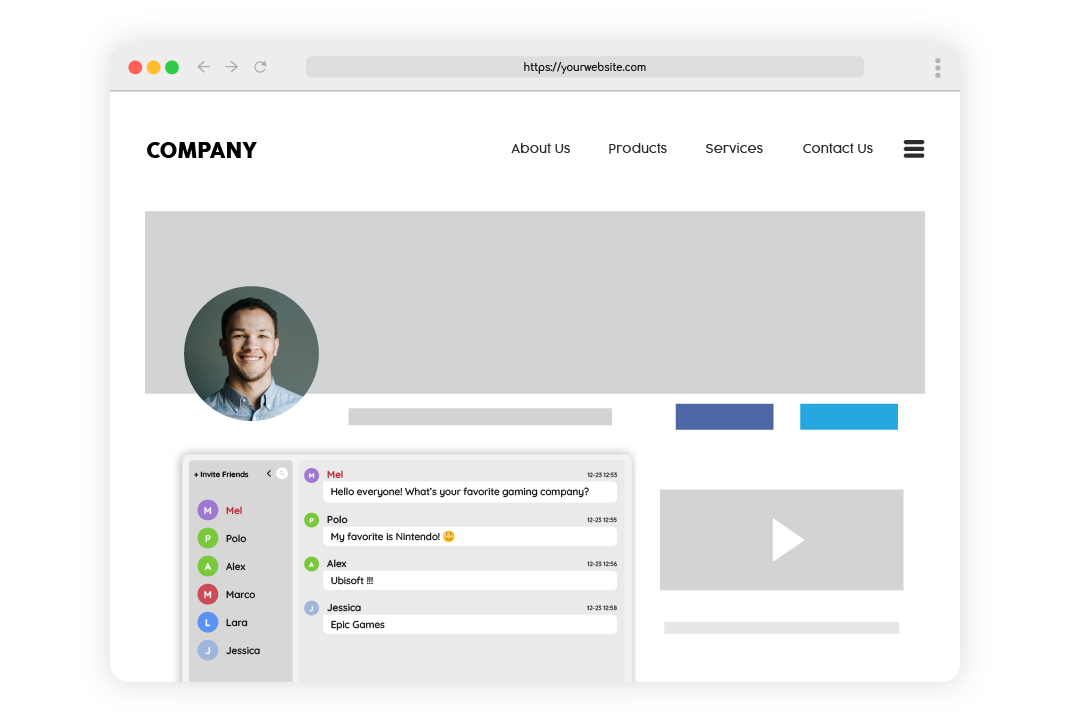
Task: Open the Products page from the navigation
Action: click(637, 148)
